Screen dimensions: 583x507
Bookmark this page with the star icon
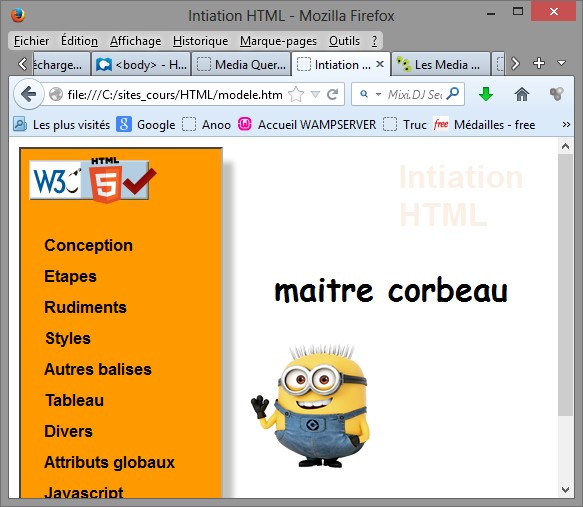click(x=296, y=94)
